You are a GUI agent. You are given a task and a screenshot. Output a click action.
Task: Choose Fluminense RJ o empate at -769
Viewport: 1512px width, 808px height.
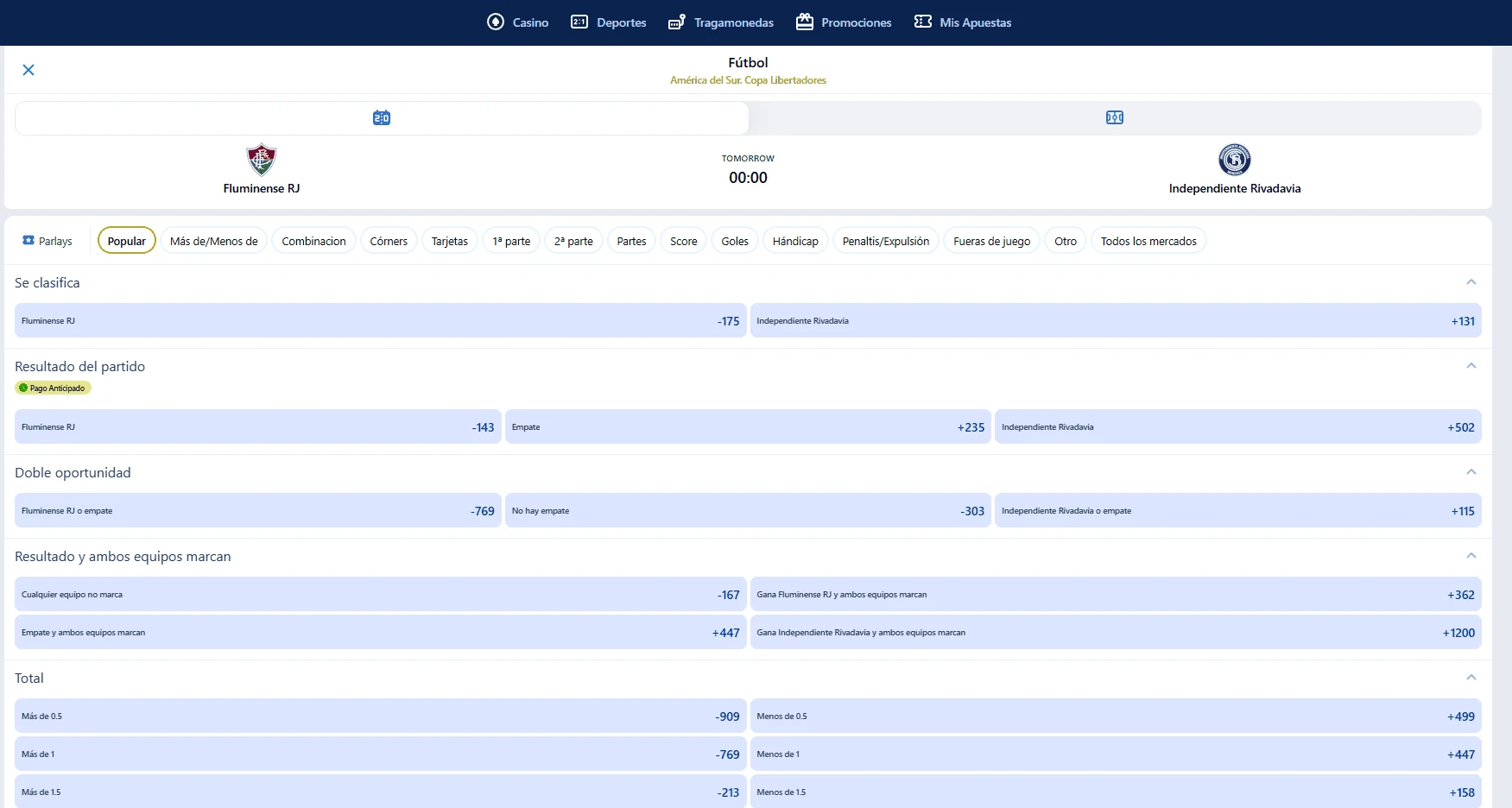258,510
